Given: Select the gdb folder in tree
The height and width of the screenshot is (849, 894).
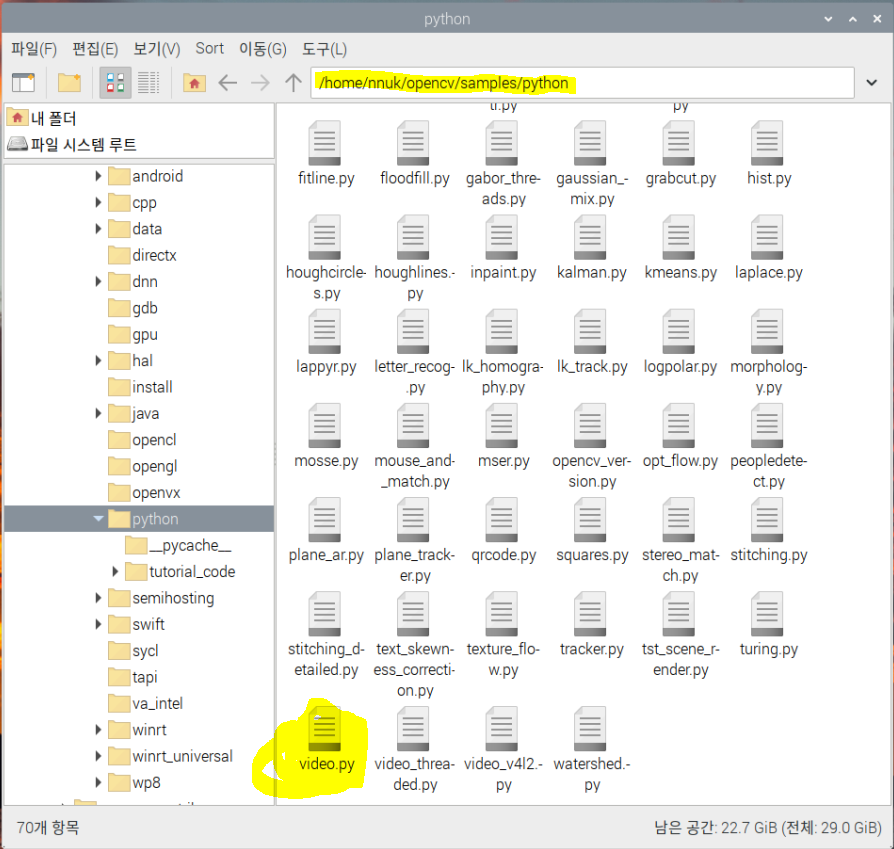Looking at the screenshot, I should pos(133,308).
